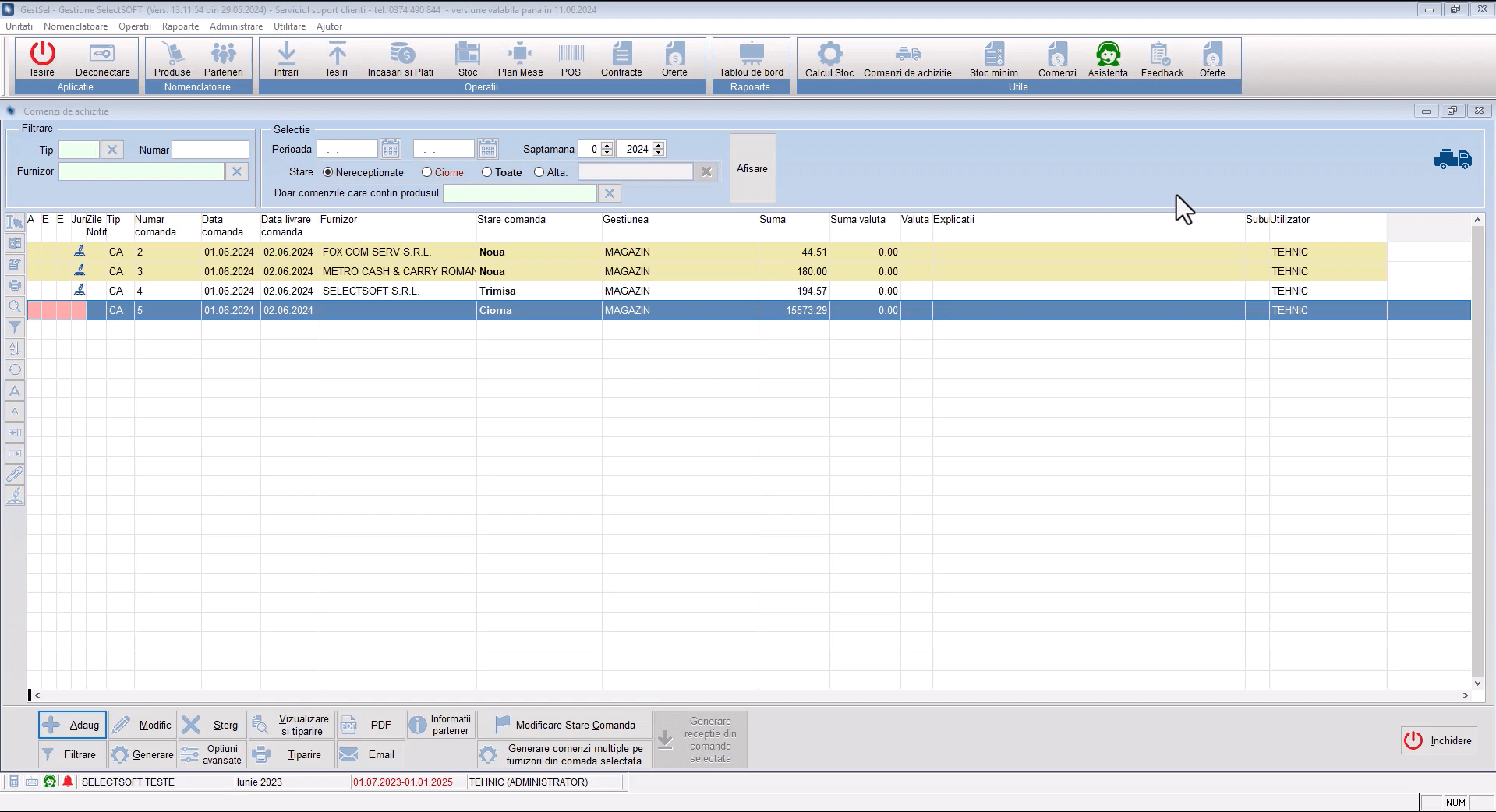Image resolution: width=1496 pixels, height=812 pixels.
Task: Select the Ciorne status radio button
Action: point(426,172)
